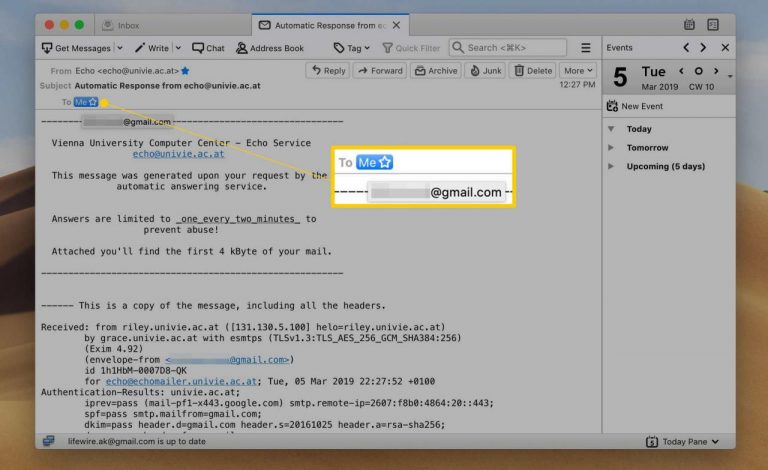768x470 pixels.
Task: Click the Mar 2019 date label
Action: 660,87
